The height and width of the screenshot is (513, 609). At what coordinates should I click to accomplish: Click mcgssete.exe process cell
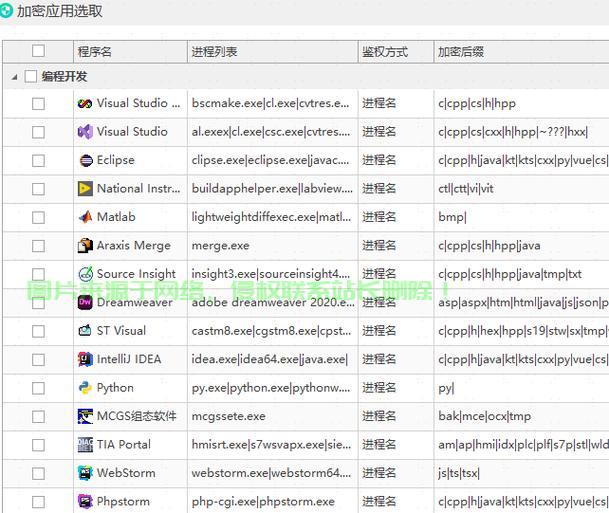click(273, 416)
